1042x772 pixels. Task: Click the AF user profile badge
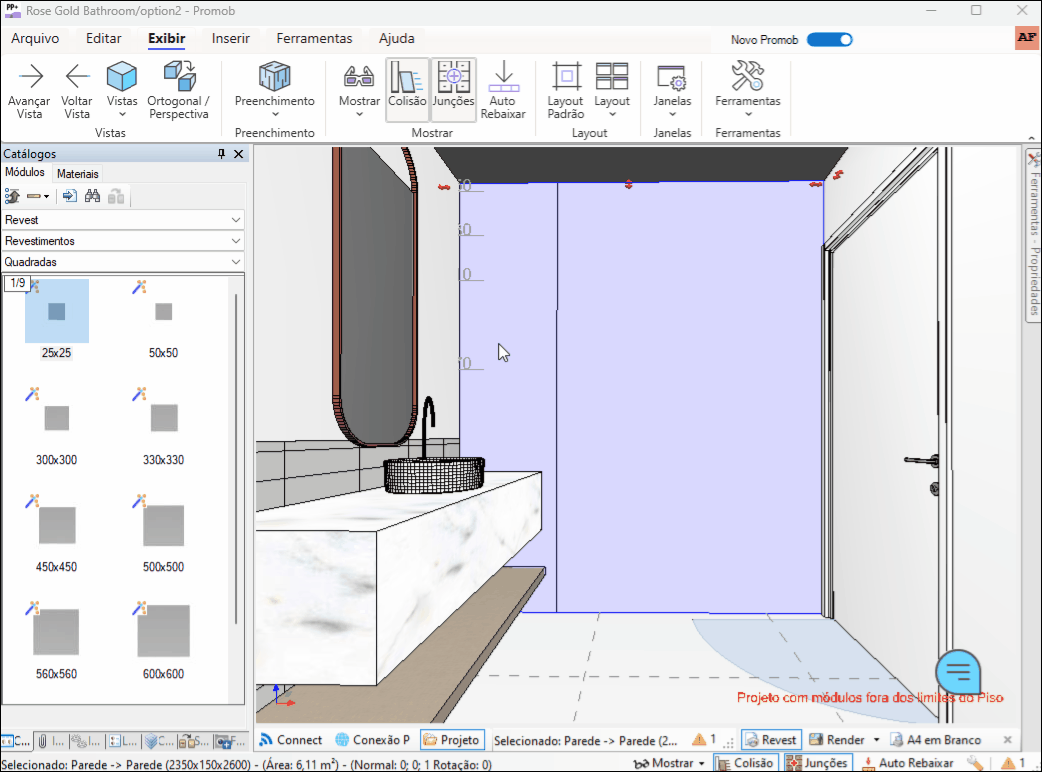pyautogui.click(x=1027, y=38)
